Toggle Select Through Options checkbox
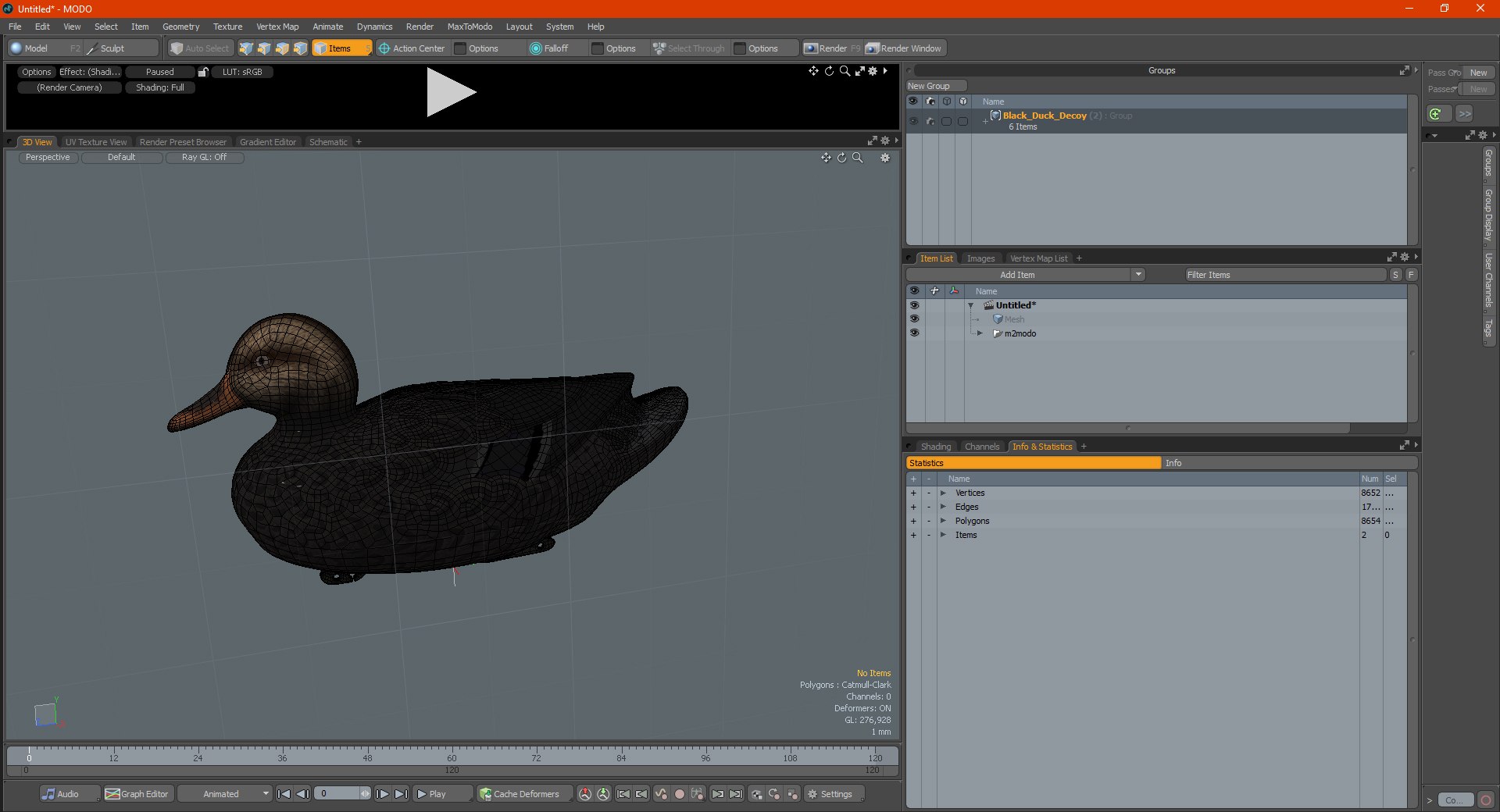Image resolution: width=1500 pixels, height=812 pixels. (740, 48)
